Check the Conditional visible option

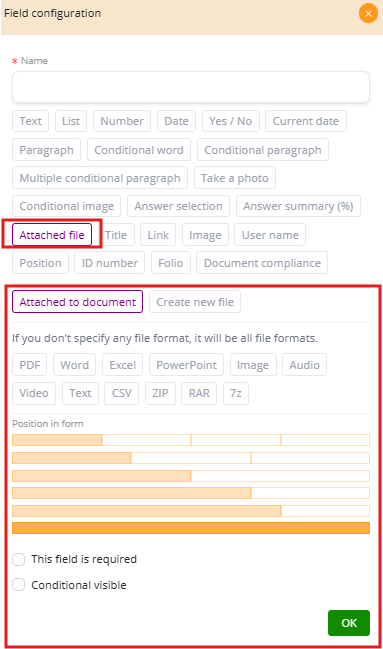pos(19,585)
